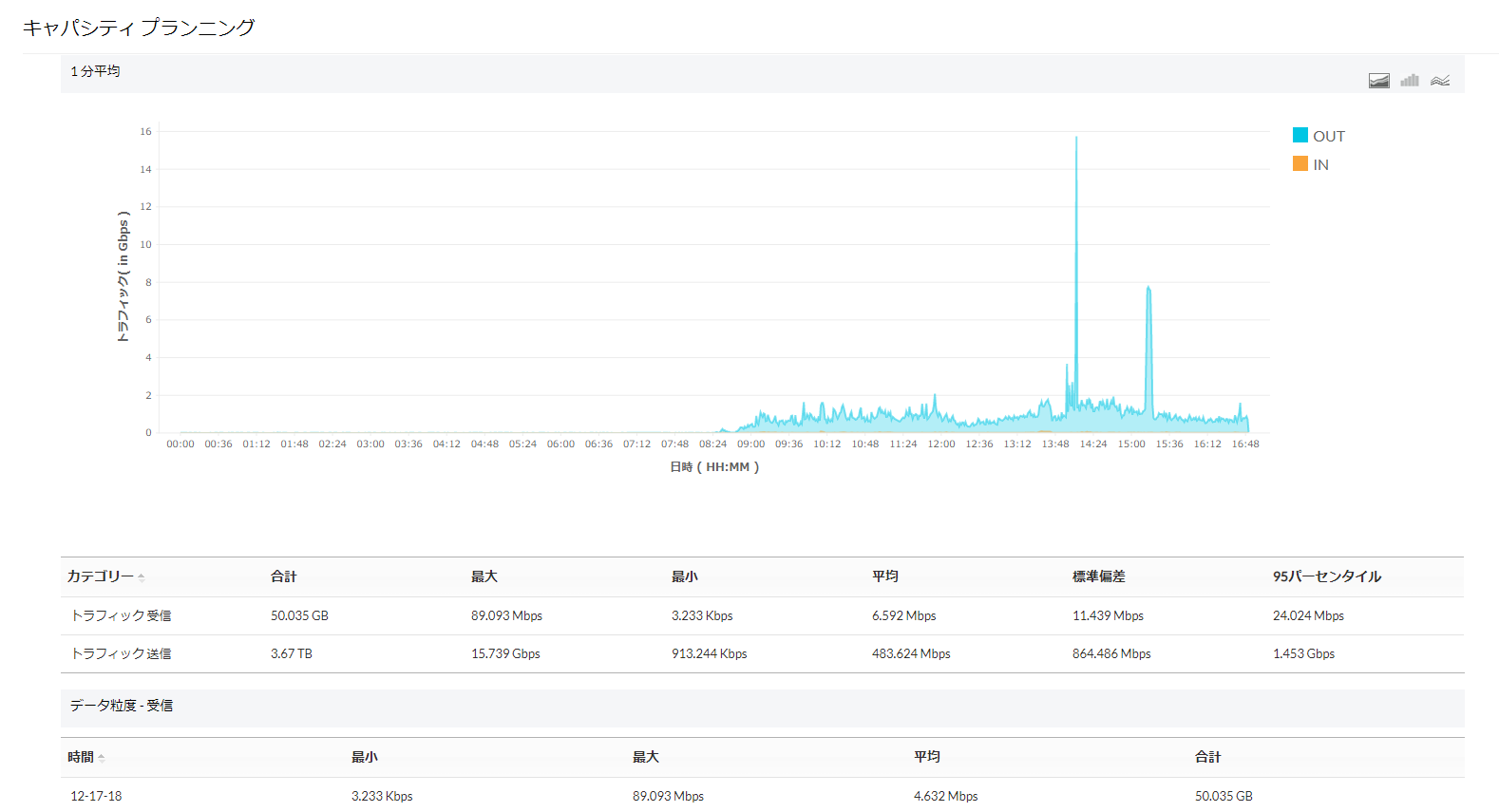Image resolution: width=1499 pixels, height=812 pixels.
Task: Toggle the IN series legend swatch
Action: pos(1300,163)
